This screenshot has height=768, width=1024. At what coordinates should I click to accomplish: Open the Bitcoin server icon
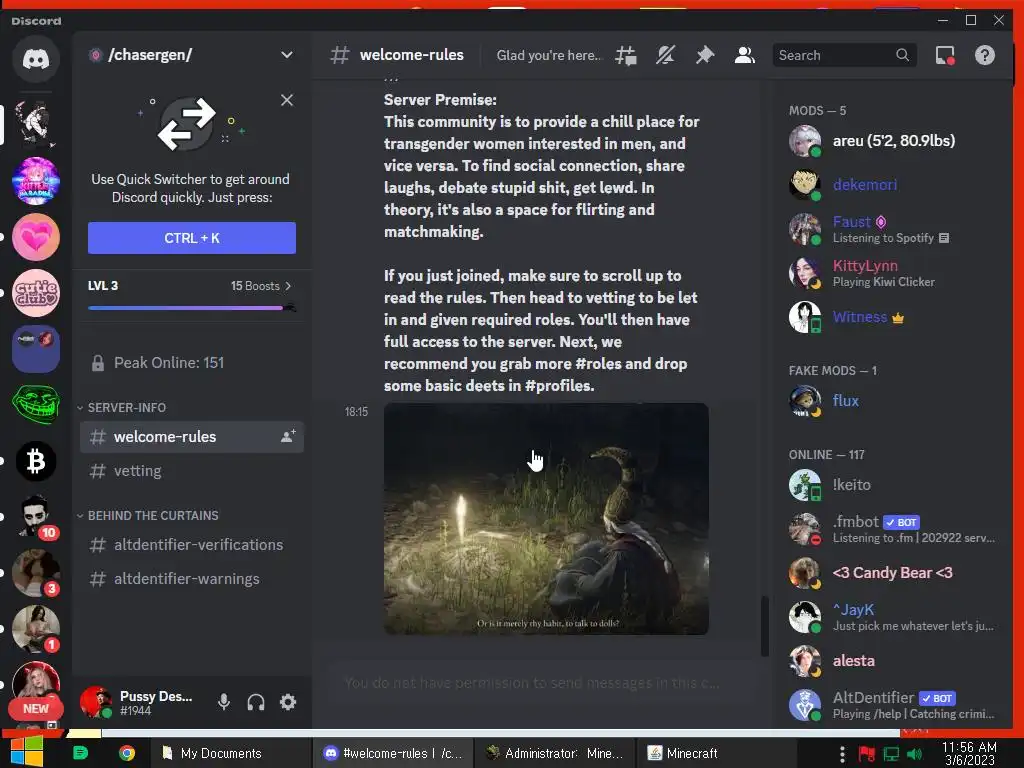click(36, 461)
